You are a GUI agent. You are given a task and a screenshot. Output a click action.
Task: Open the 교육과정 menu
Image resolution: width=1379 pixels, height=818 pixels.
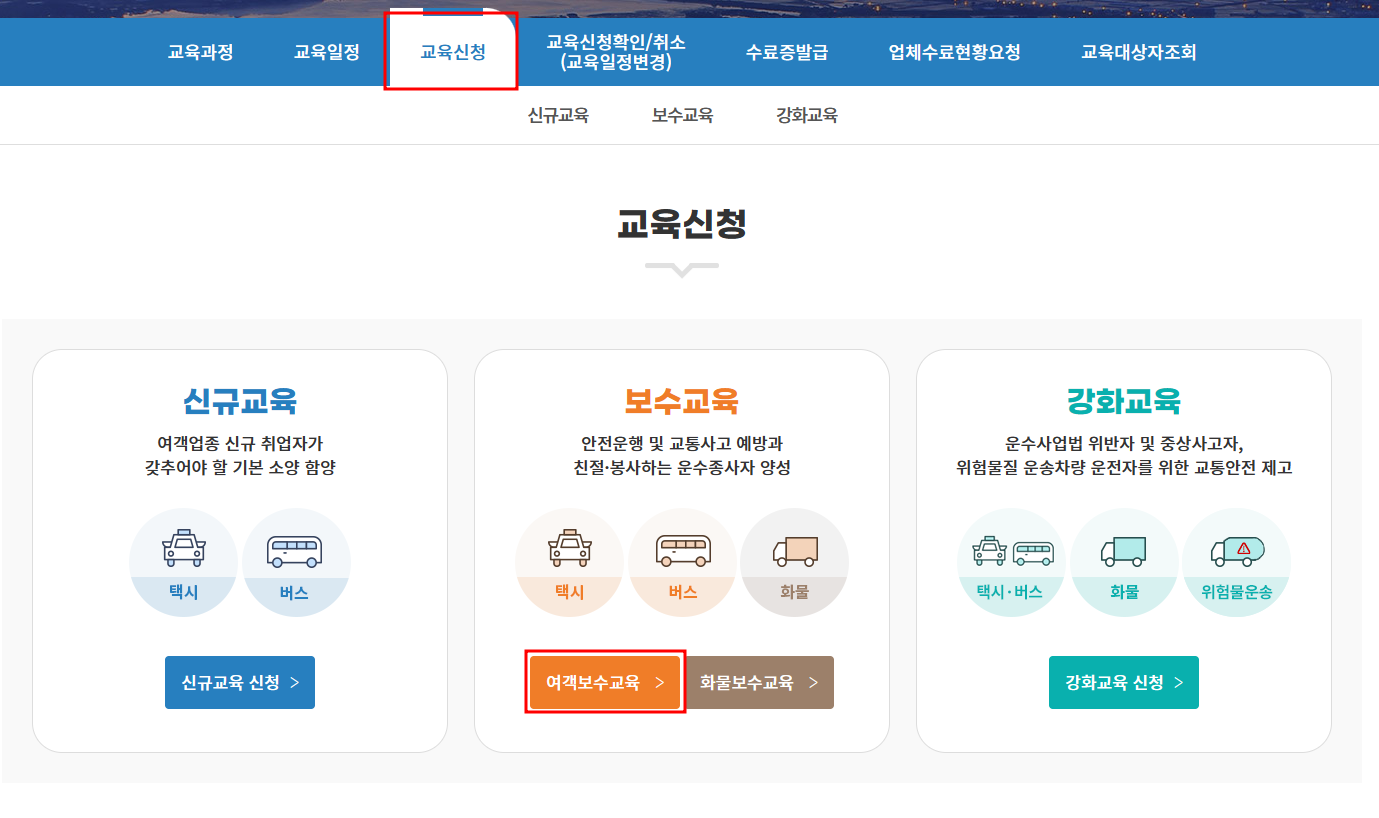[x=200, y=51]
